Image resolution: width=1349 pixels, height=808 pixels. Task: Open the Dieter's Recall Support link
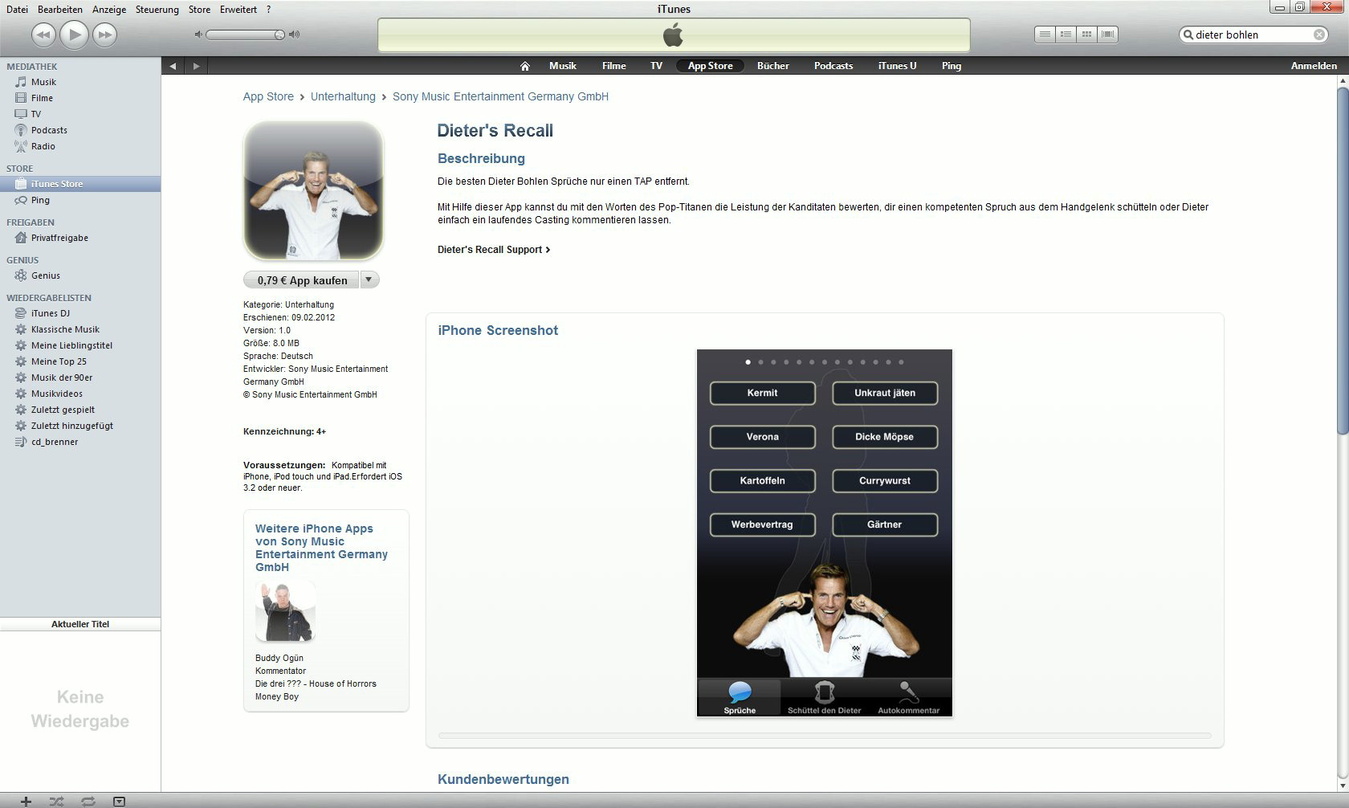point(494,250)
